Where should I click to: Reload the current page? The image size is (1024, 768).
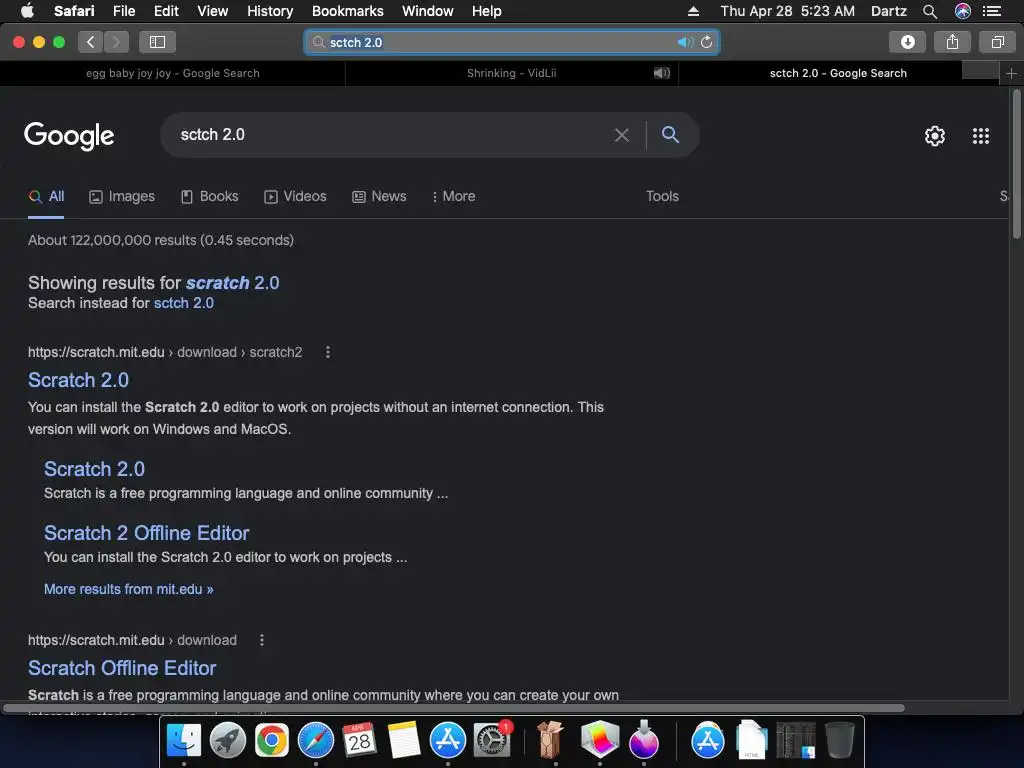707,42
